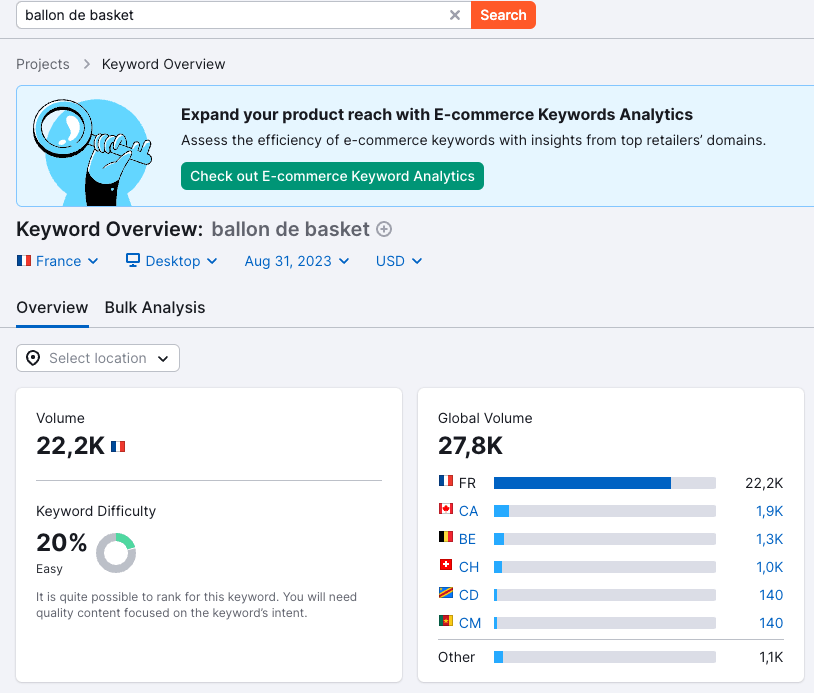
Task: Click the Canada flag icon
Action: click(446, 510)
